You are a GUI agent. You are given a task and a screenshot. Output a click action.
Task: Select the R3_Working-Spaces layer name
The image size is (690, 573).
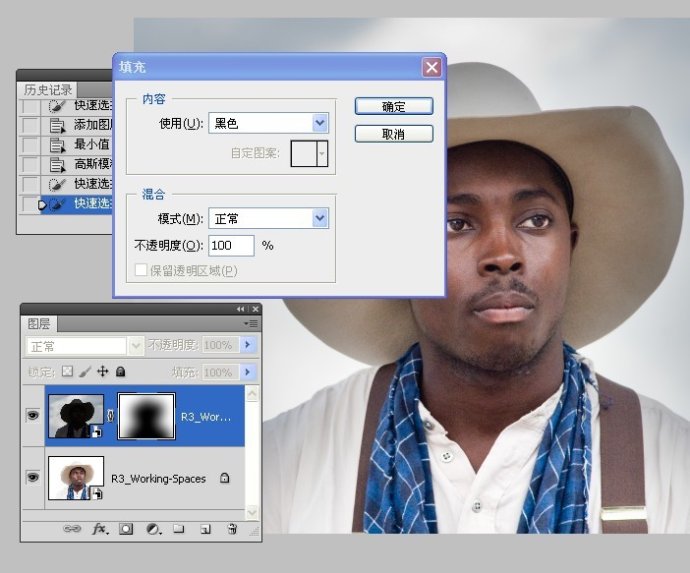[158, 478]
